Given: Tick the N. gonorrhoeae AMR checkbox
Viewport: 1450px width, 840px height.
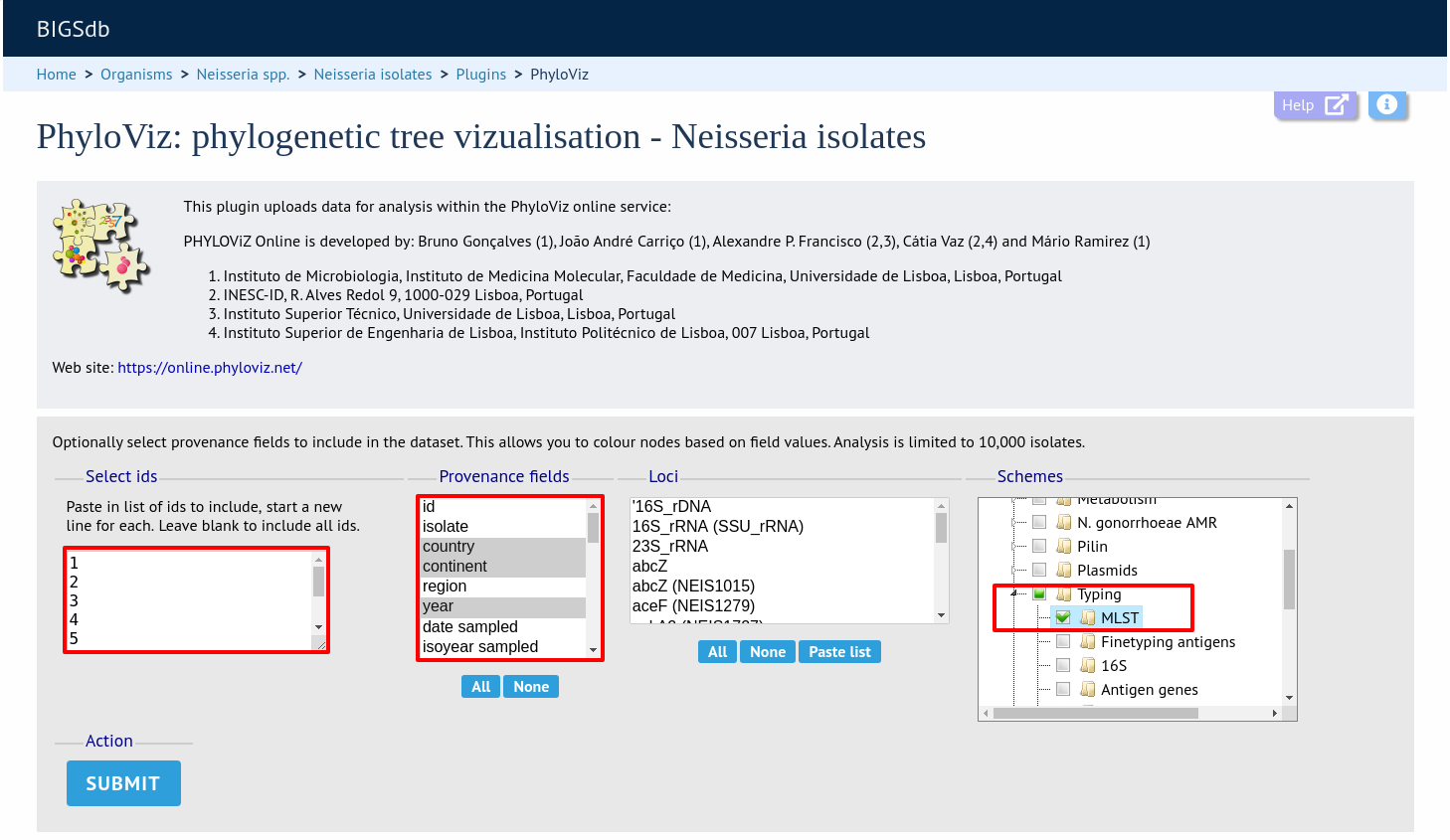Looking at the screenshot, I should 1039,522.
